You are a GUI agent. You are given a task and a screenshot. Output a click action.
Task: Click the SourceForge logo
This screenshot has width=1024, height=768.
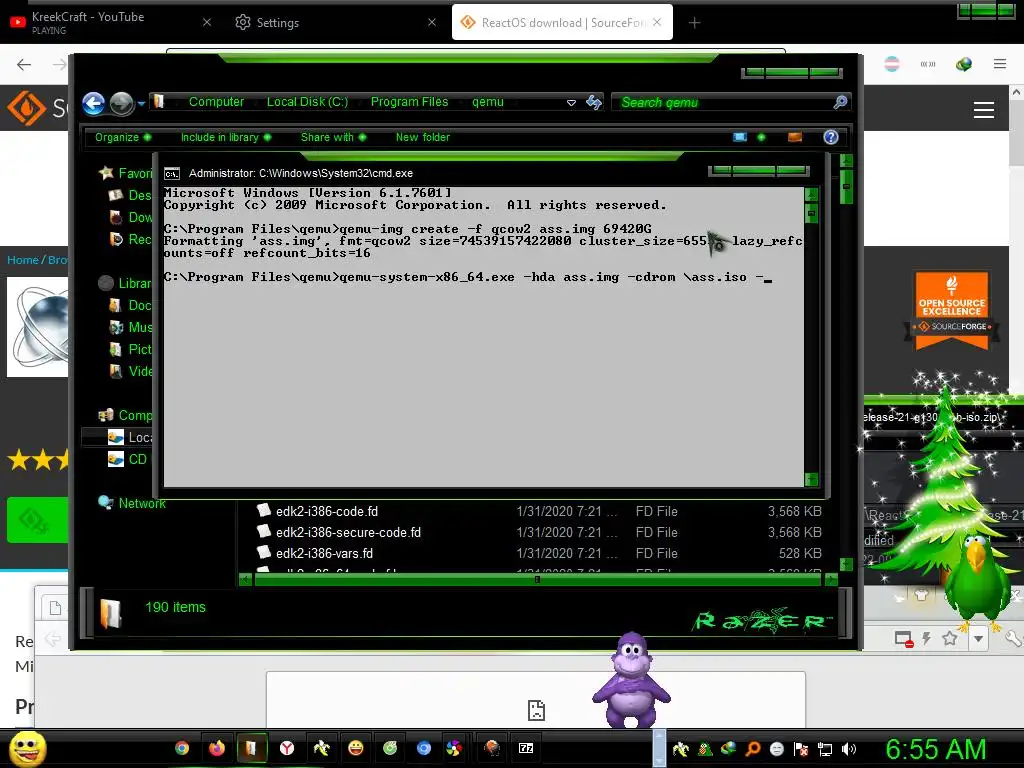(x=26, y=108)
